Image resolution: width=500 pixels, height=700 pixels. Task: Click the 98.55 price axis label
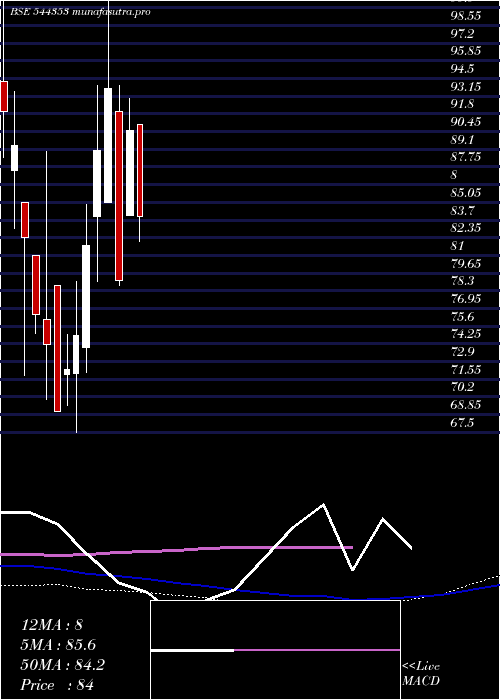point(466,16)
